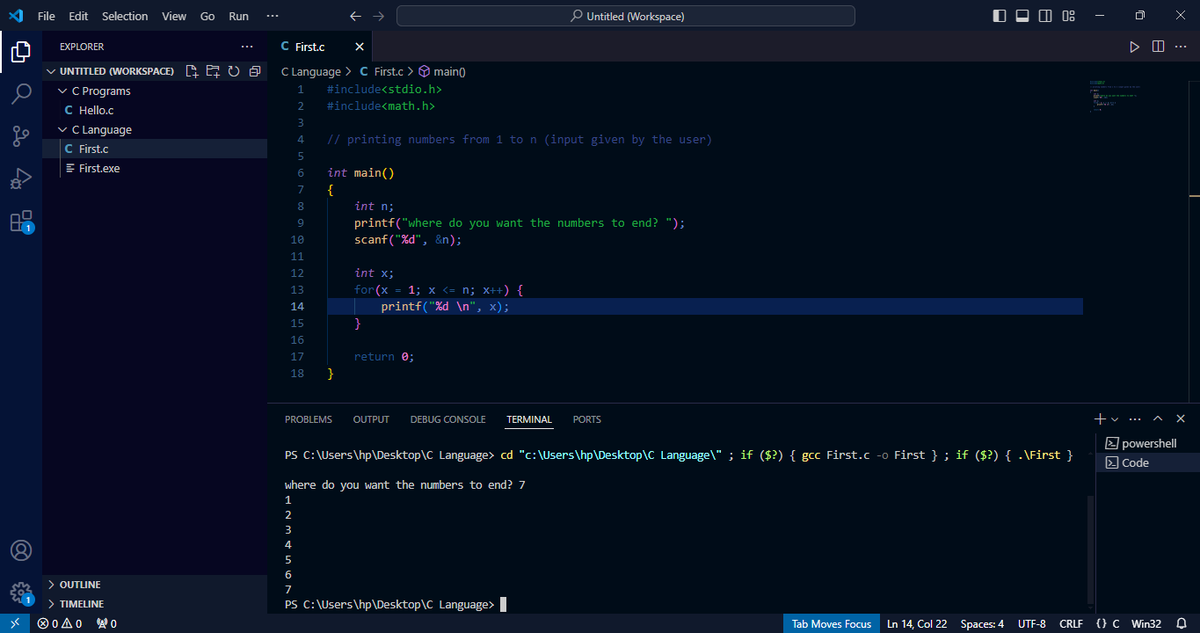Viewport: 1200px width, 633px height.
Task: Open the Selection menu
Action: pyautogui.click(x=125, y=16)
